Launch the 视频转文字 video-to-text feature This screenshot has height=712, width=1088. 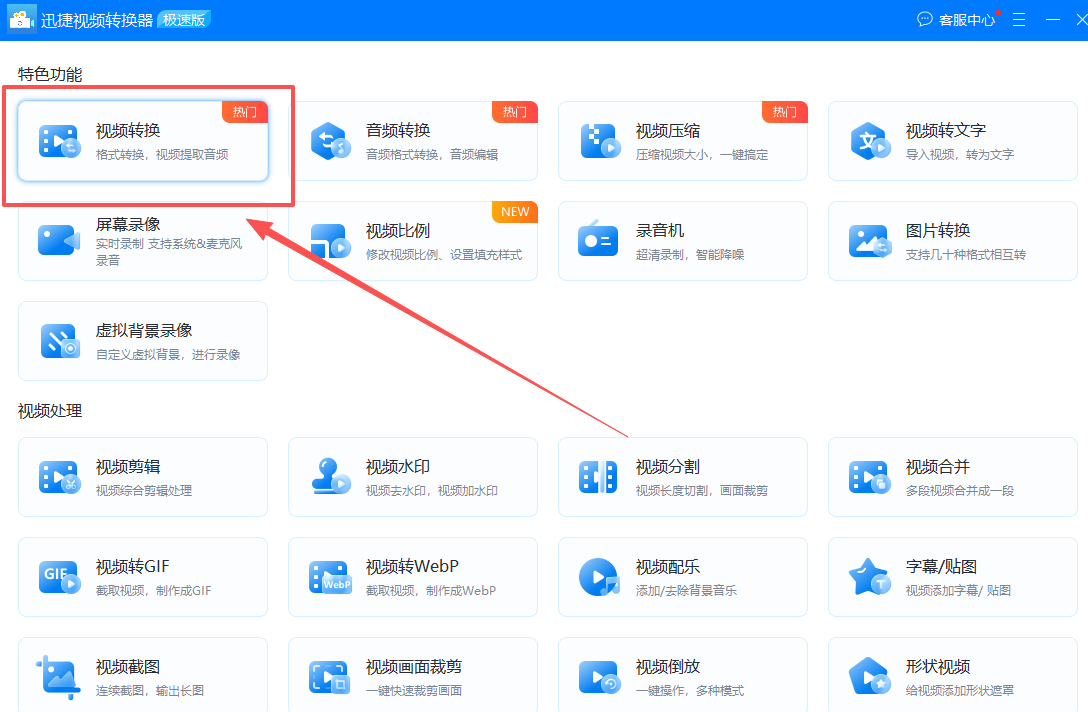point(950,140)
